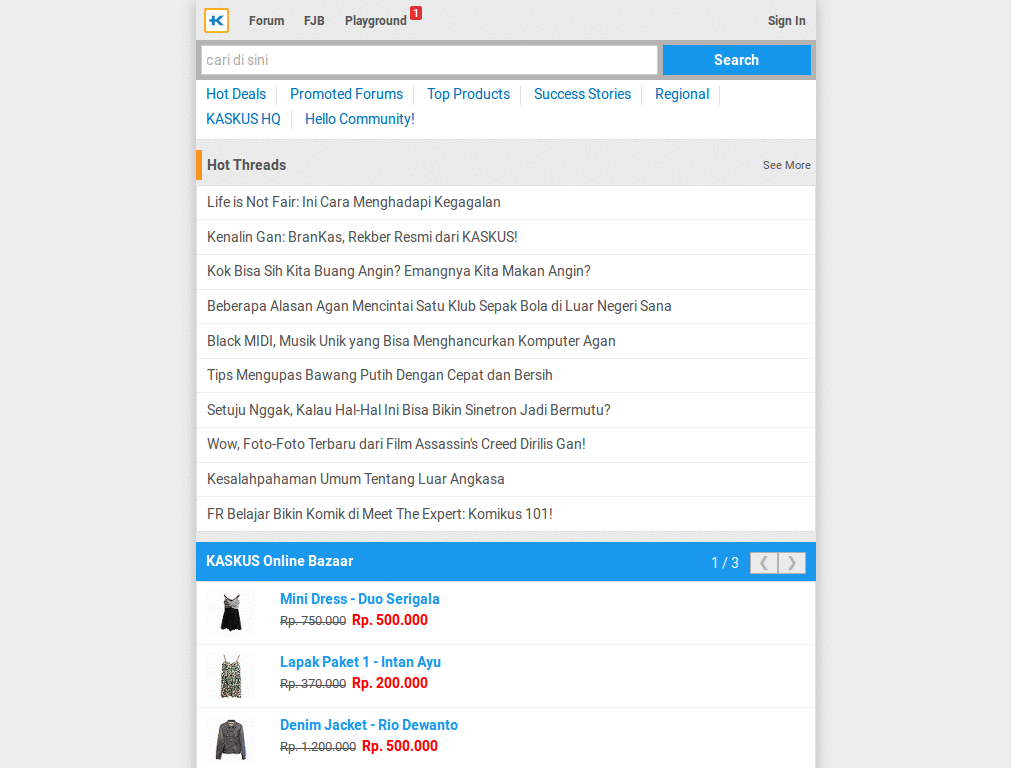
Task: Go to previous bazaar page arrow
Action: 763,563
